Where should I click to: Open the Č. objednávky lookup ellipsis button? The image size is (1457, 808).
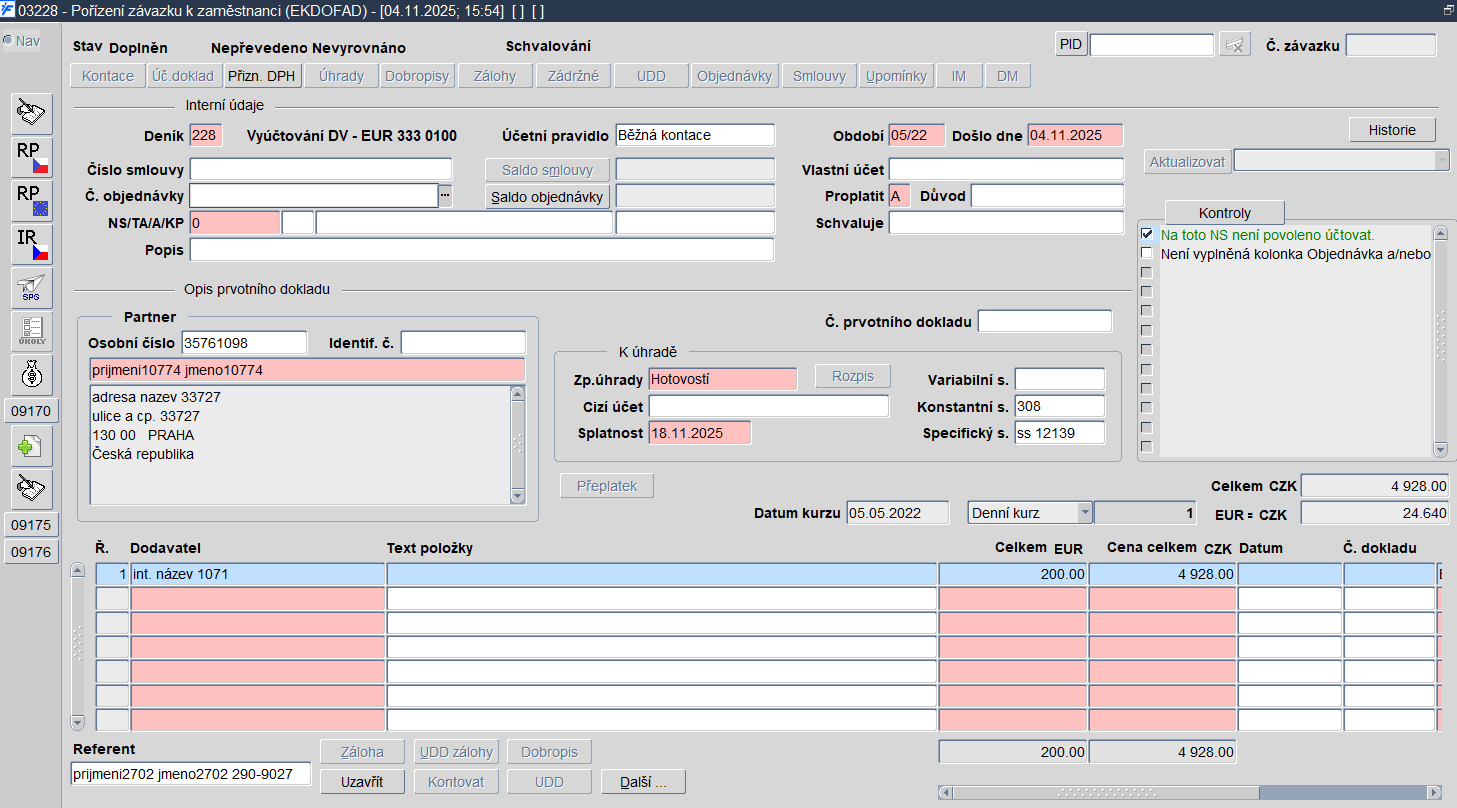[445, 196]
